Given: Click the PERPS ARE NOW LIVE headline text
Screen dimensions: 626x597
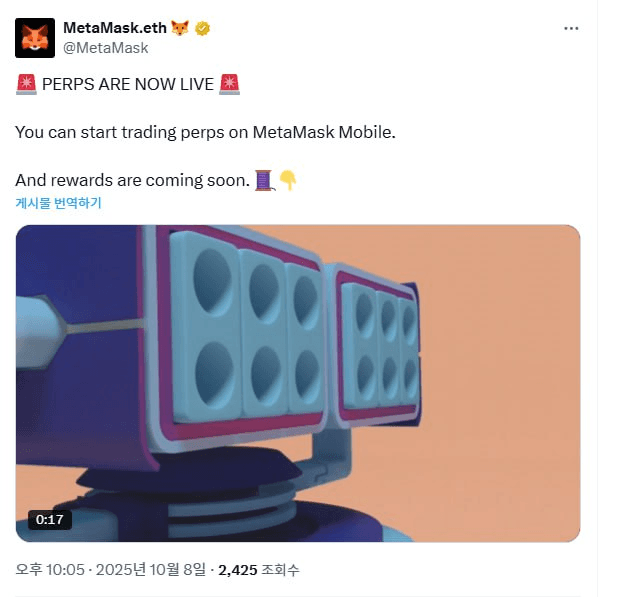Looking at the screenshot, I should pyautogui.click(x=128, y=84).
